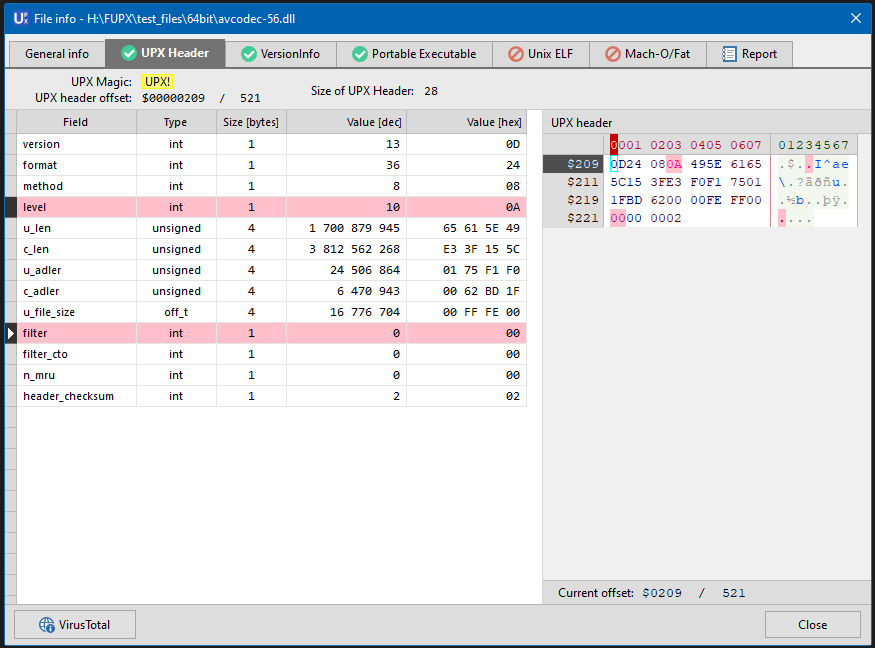This screenshot has width=875, height=648.
Task: Click the Close button
Action: [x=812, y=625]
